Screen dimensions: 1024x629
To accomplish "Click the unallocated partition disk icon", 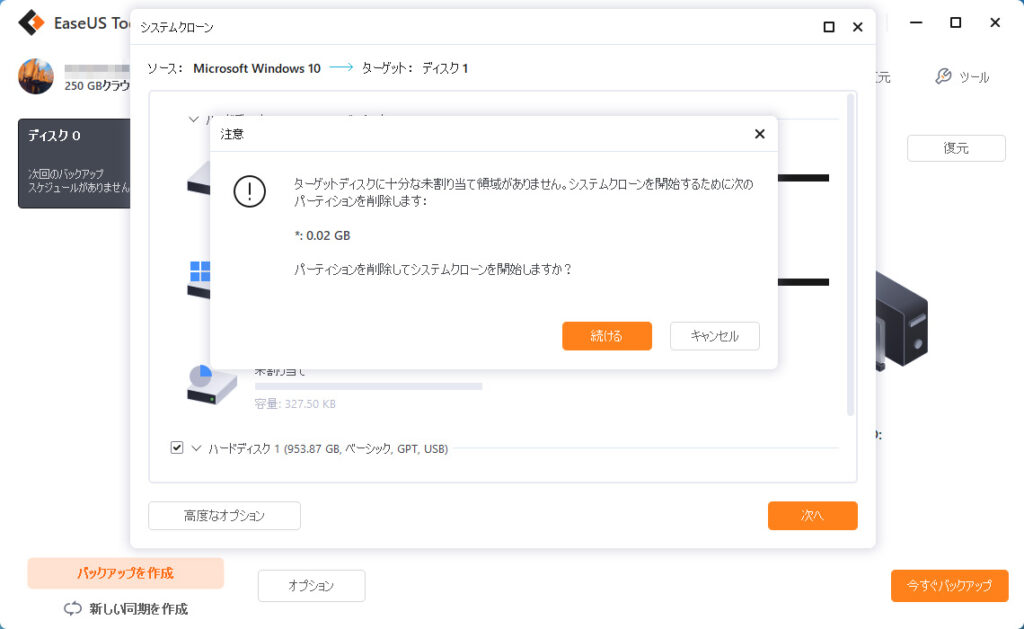I will [x=212, y=385].
